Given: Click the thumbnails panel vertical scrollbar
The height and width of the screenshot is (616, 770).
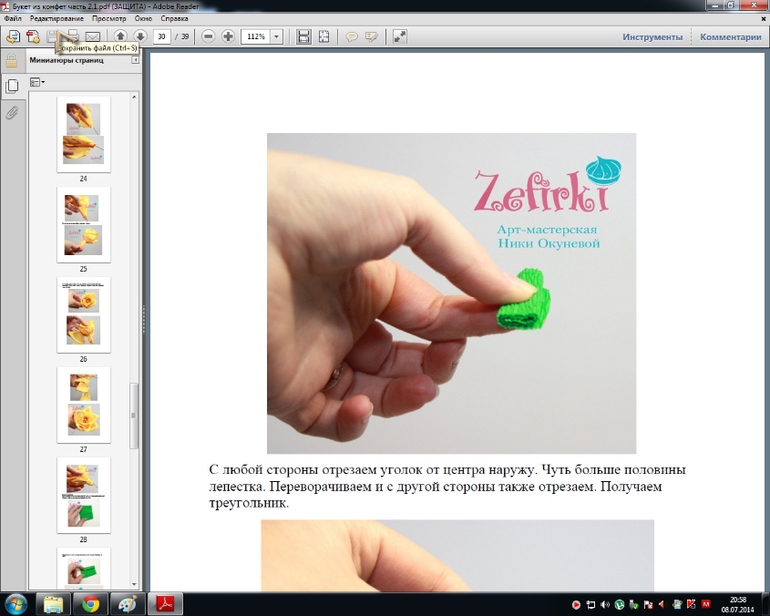Looking at the screenshot, I should [x=135, y=405].
